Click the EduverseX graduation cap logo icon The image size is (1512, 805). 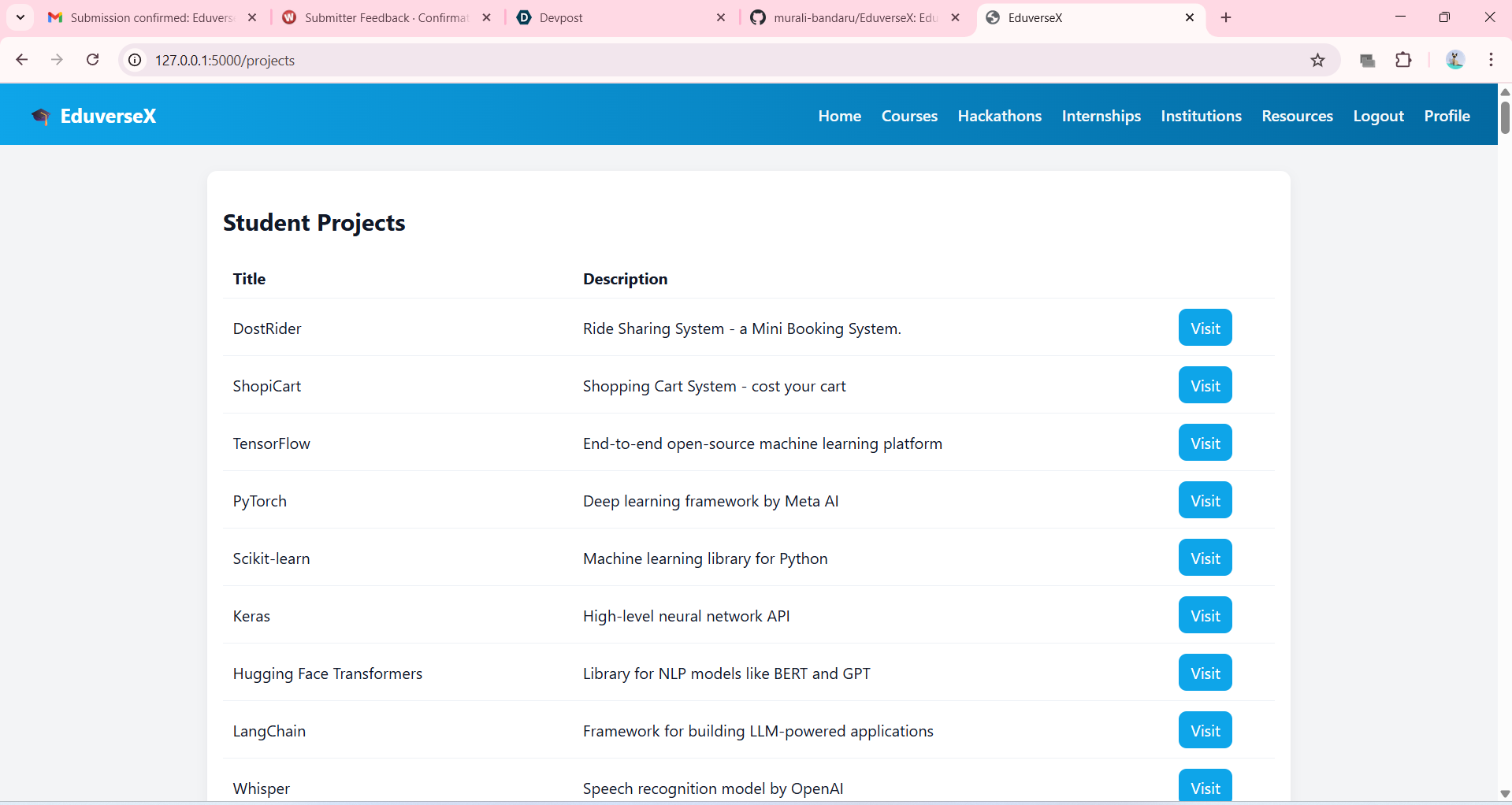pos(40,116)
